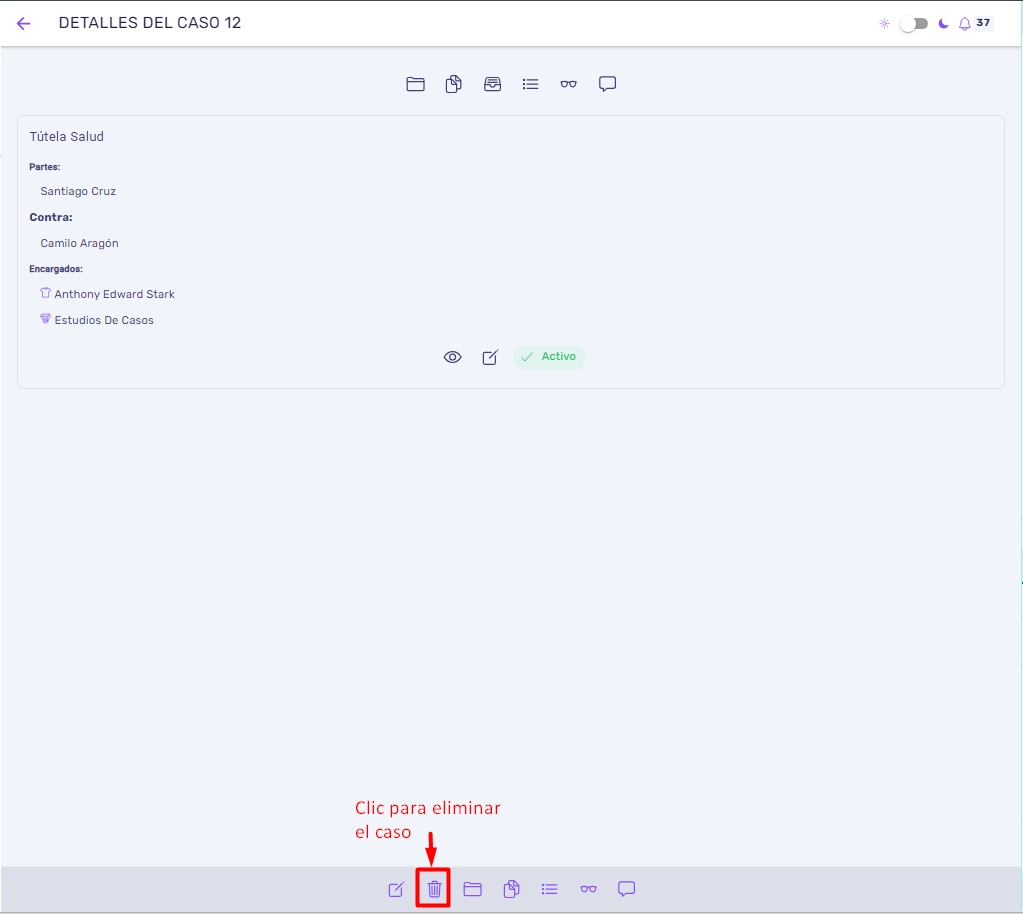Click opposing party 'Camilo Aragón'
This screenshot has width=1023, height=914.
click(x=80, y=243)
